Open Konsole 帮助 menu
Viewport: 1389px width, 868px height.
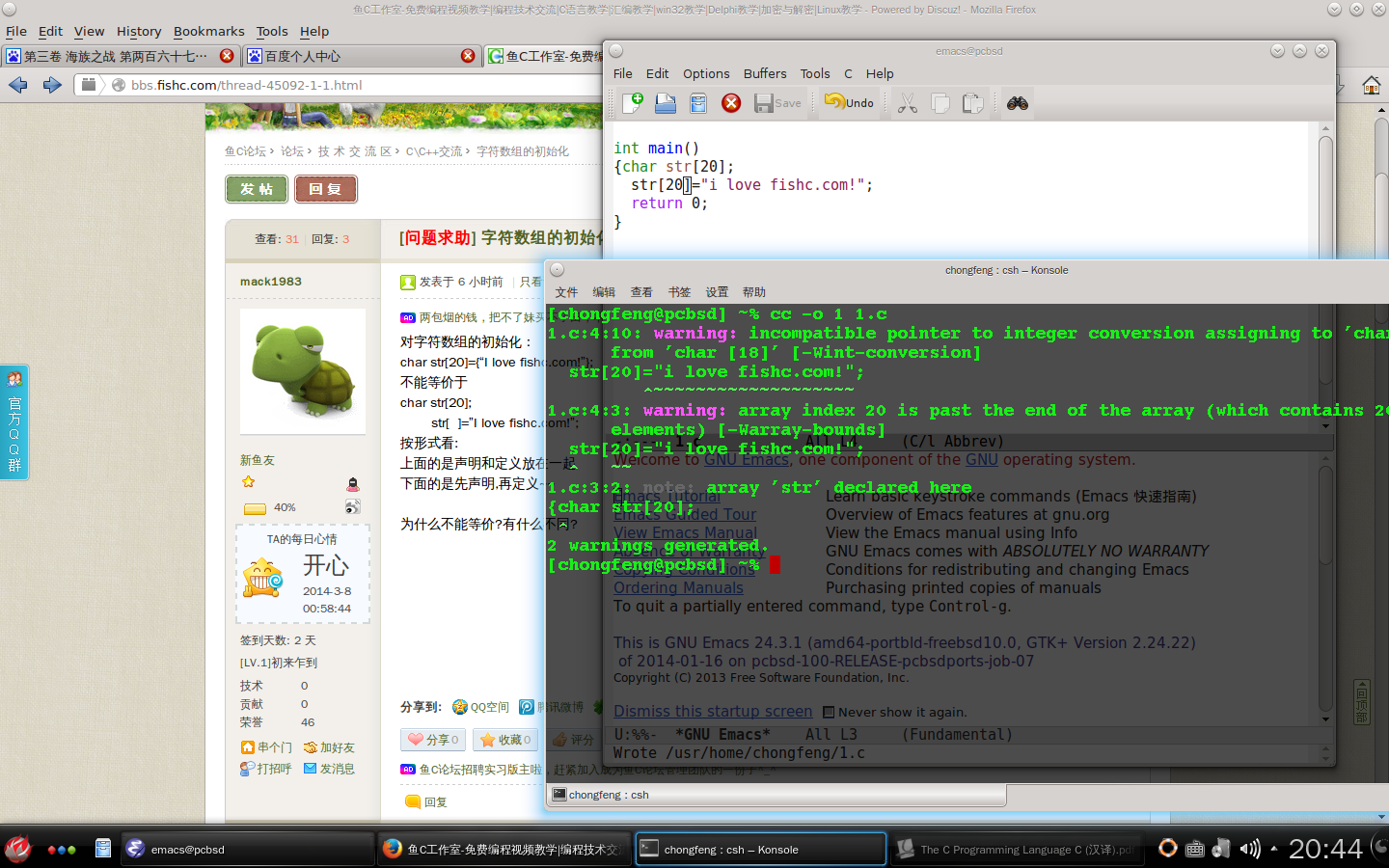click(x=754, y=292)
